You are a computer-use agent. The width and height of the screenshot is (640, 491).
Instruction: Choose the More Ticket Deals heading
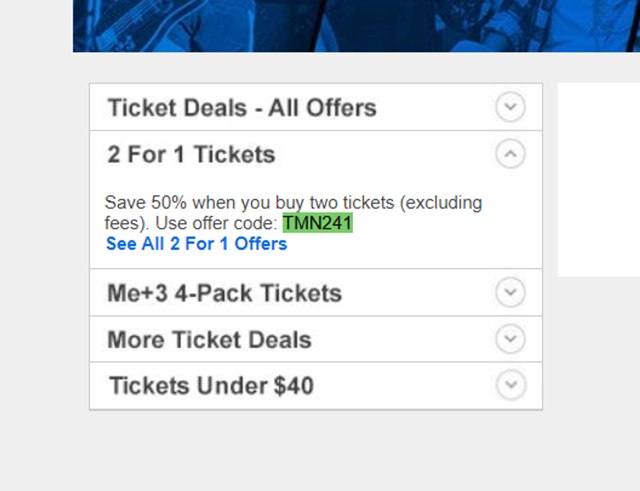[x=209, y=340]
